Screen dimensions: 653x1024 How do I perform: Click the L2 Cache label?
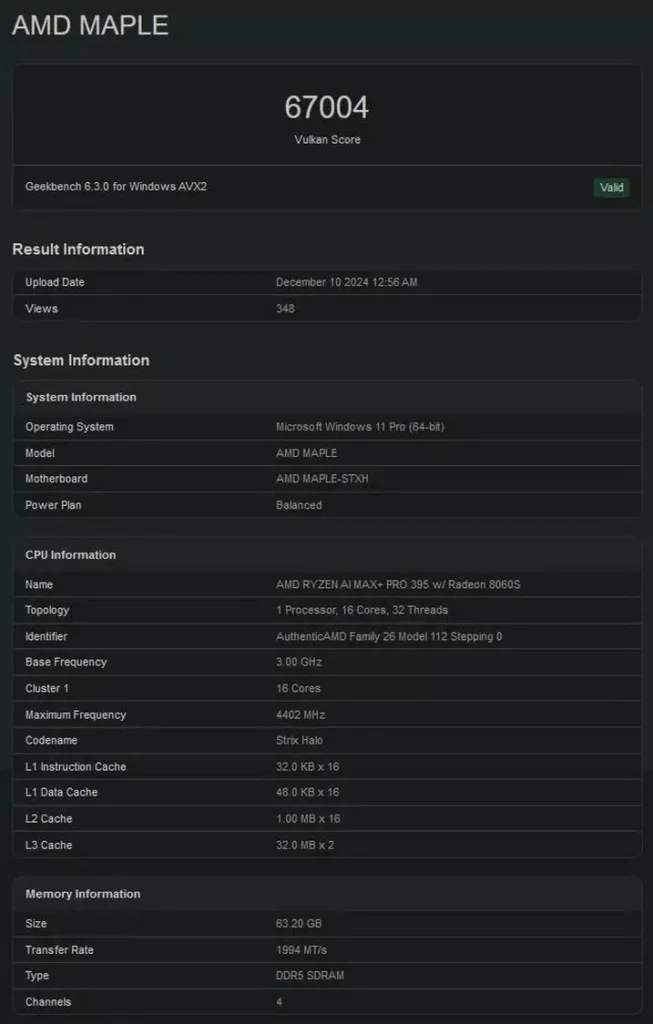pos(48,819)
